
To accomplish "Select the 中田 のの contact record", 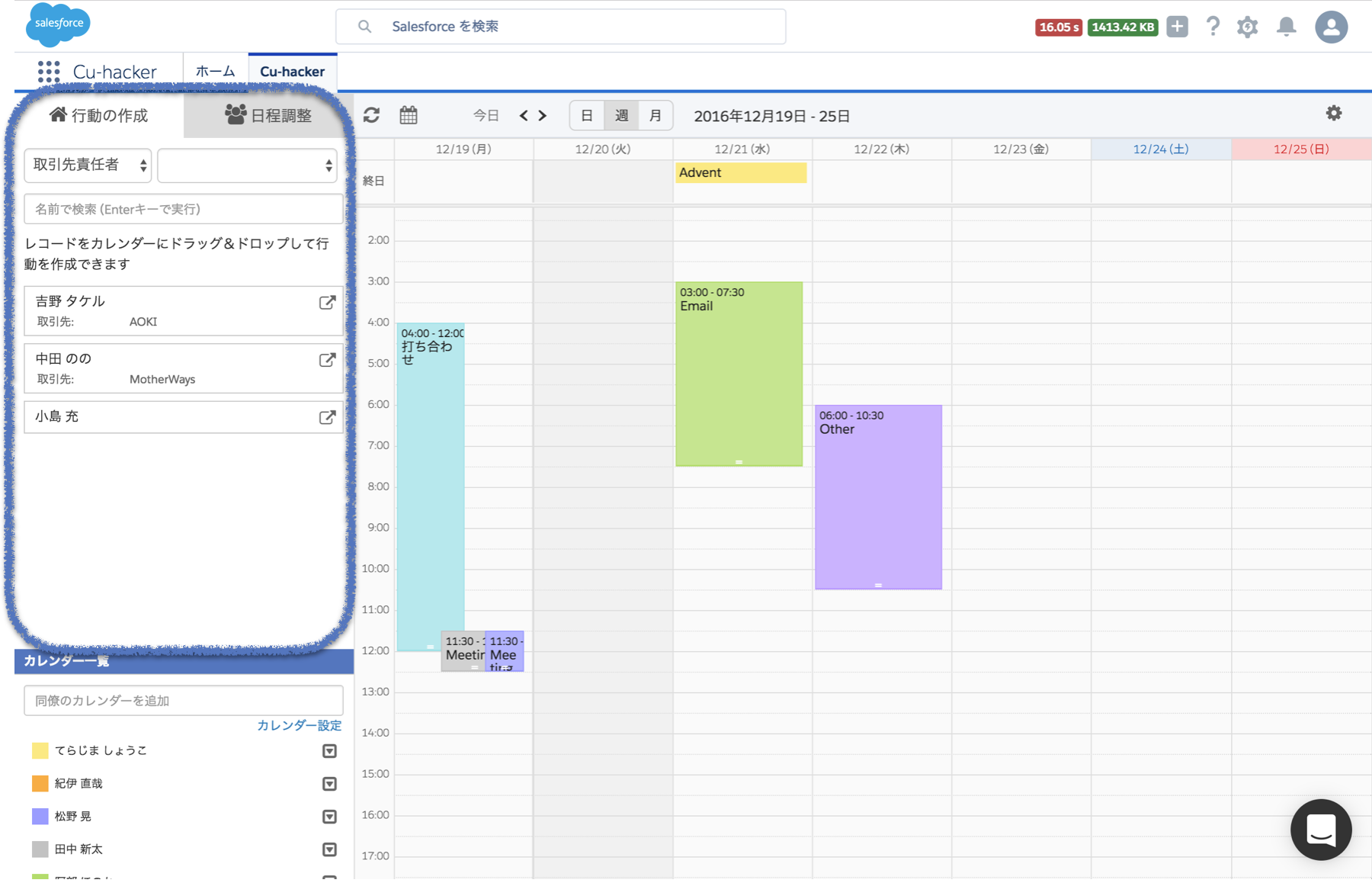I will pyautogui.click(x=184, y=368).
